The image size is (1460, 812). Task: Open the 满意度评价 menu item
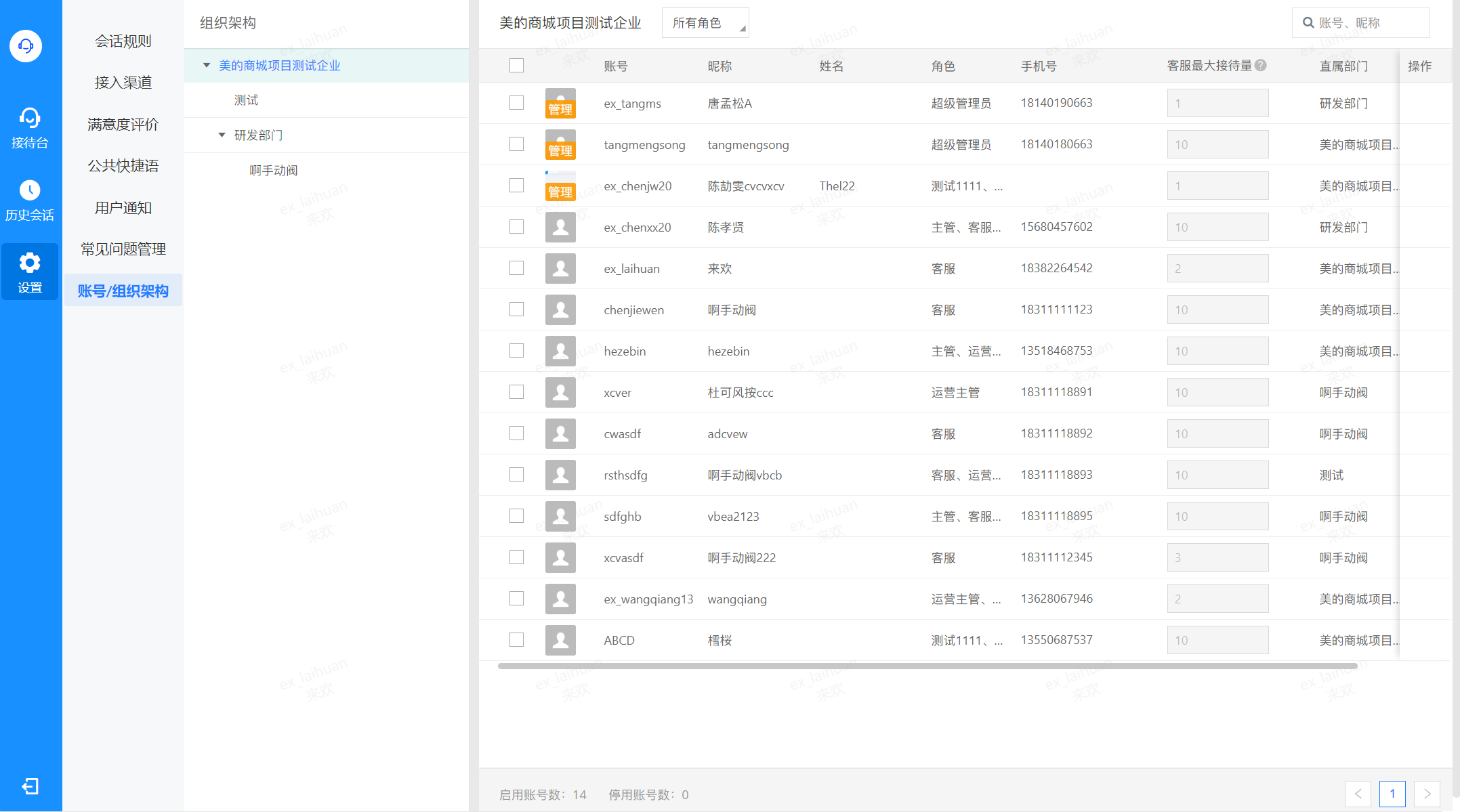[x=123, y=125]
